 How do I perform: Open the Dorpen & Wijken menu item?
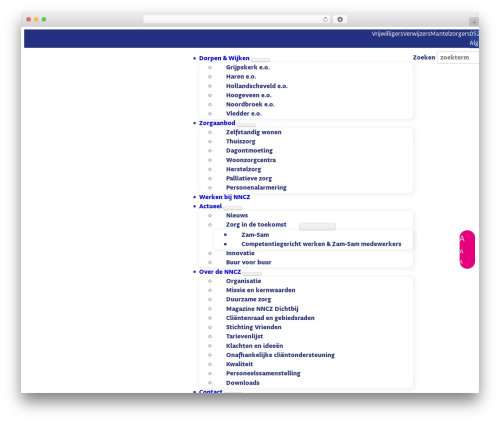point(224,58)
